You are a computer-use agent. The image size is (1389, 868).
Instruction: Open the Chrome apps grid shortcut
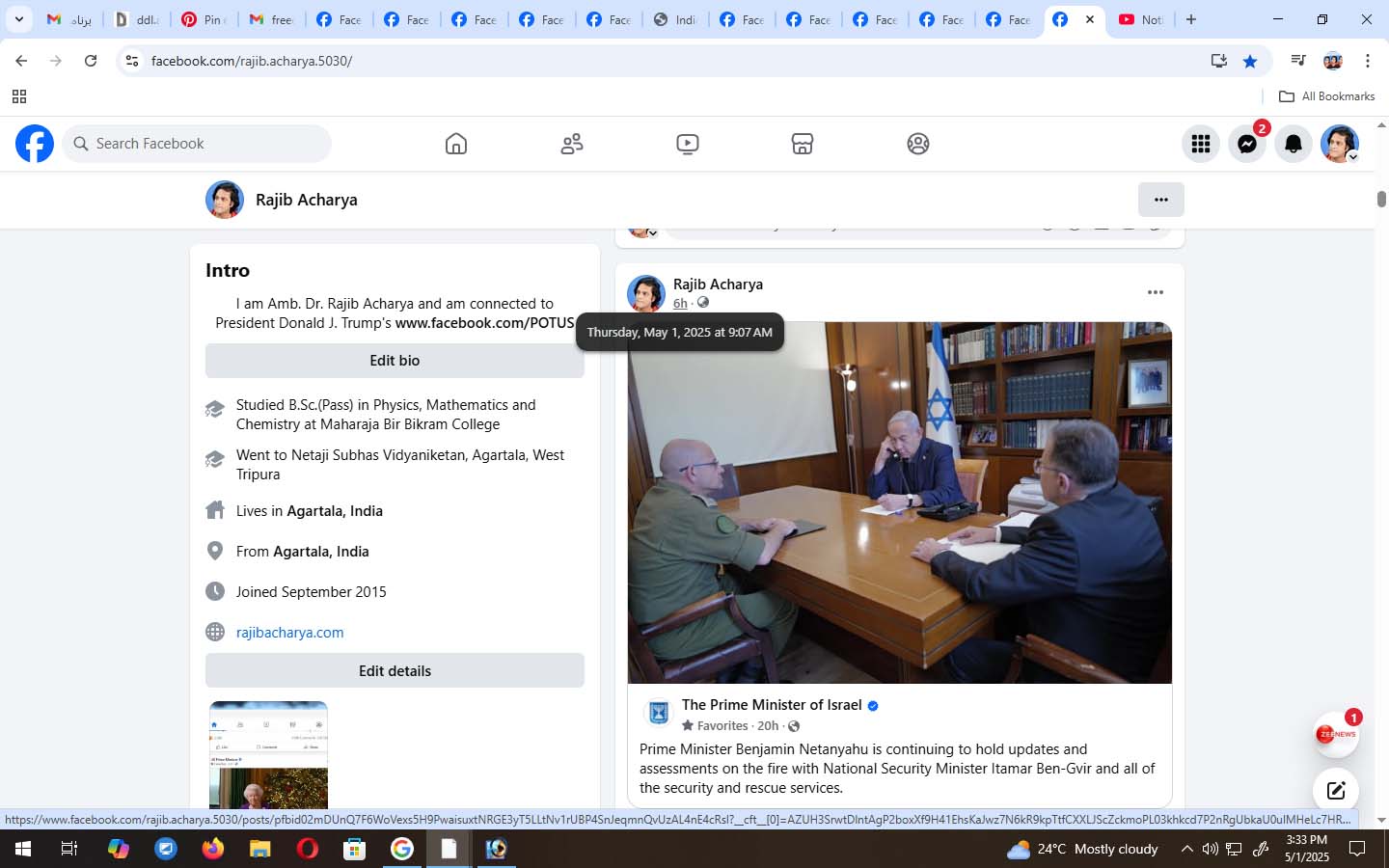pos(18,96)
